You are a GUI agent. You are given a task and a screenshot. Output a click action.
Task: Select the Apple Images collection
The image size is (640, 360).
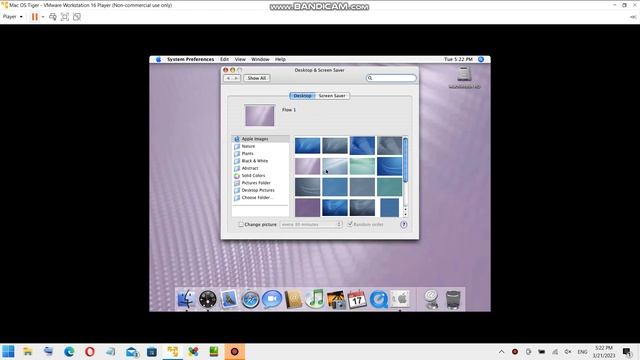pyautogui.click(x=260, y=139)
